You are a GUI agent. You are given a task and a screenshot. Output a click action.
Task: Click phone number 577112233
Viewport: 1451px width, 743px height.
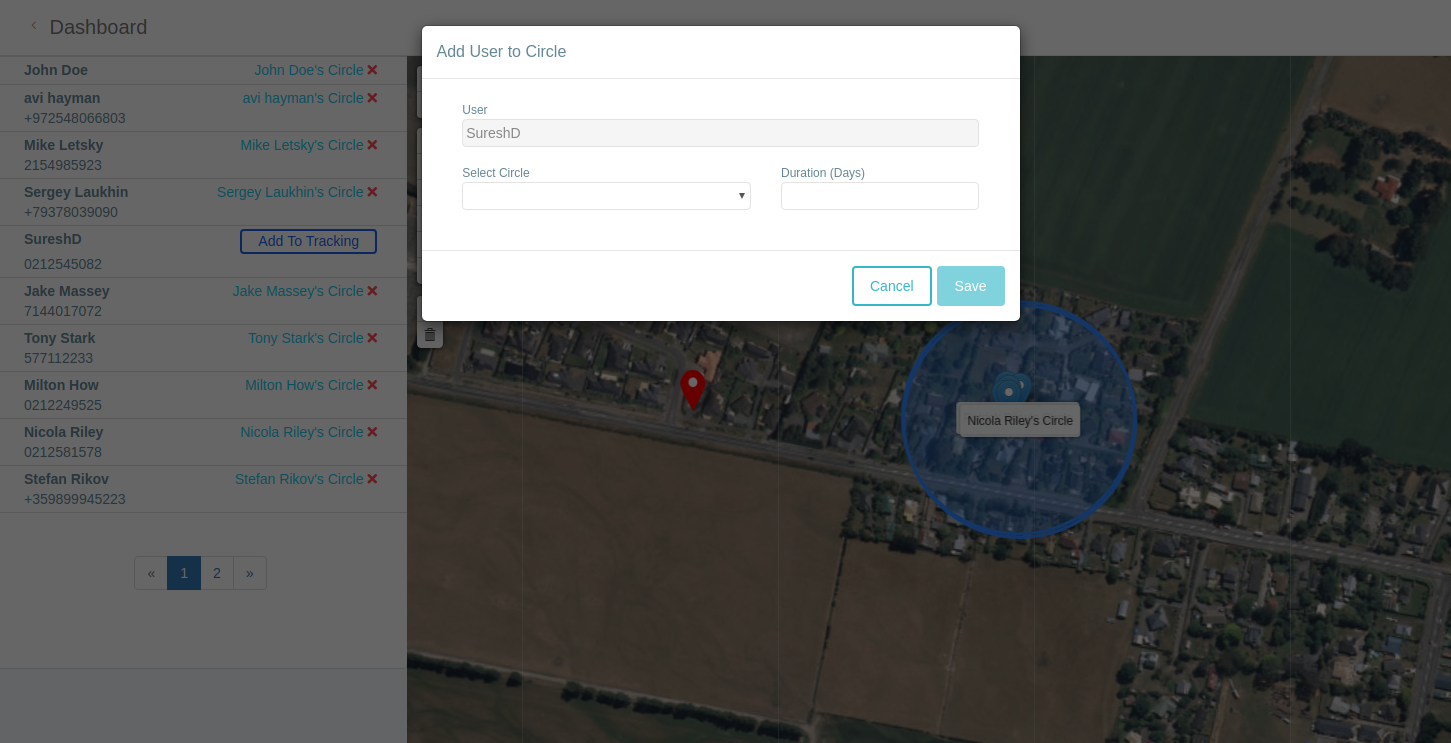click(x=59, y=358)
